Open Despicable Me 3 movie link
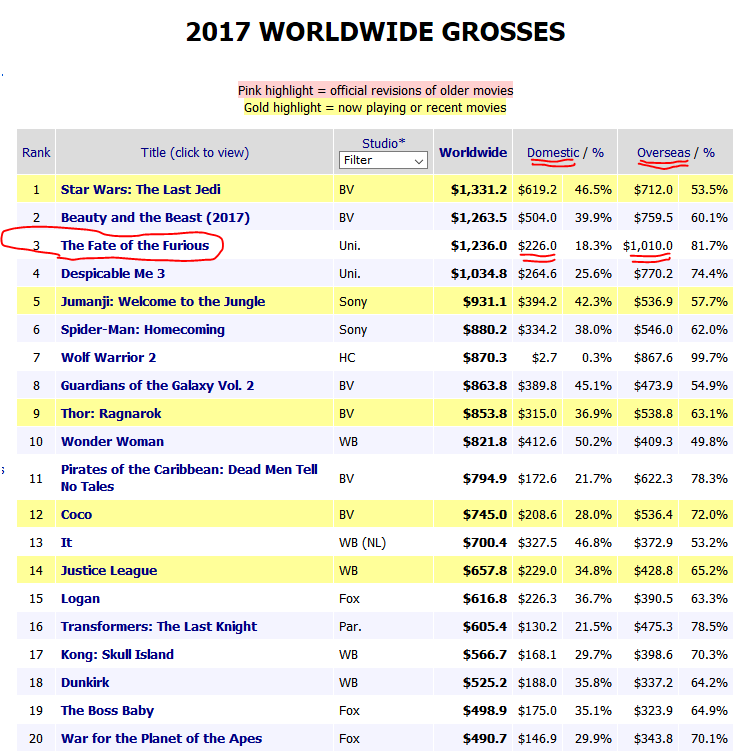Viewport: 749px width, 755px height. tap(113, 273)
